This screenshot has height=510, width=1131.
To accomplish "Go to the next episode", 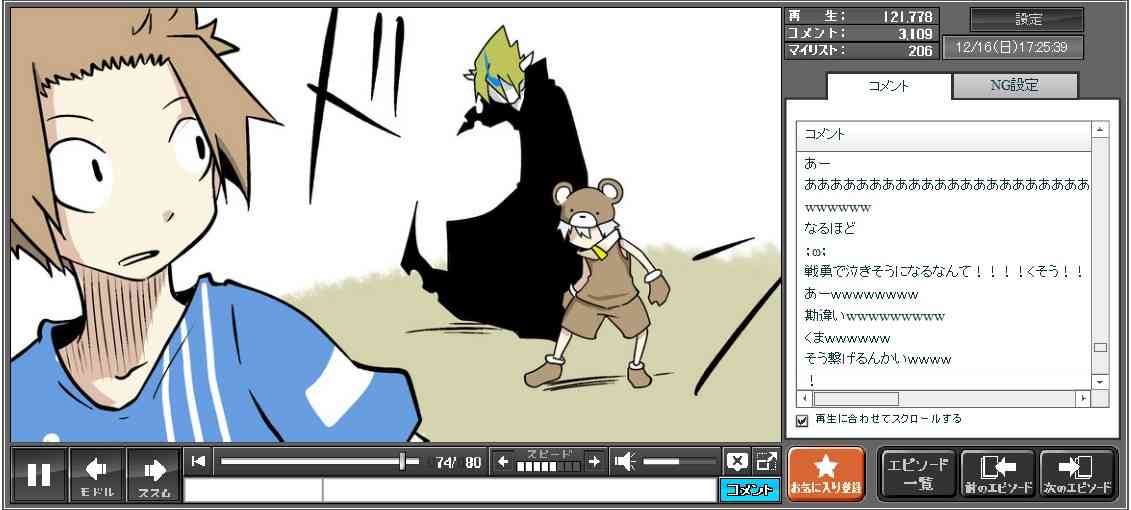I will pos(1077,474).
